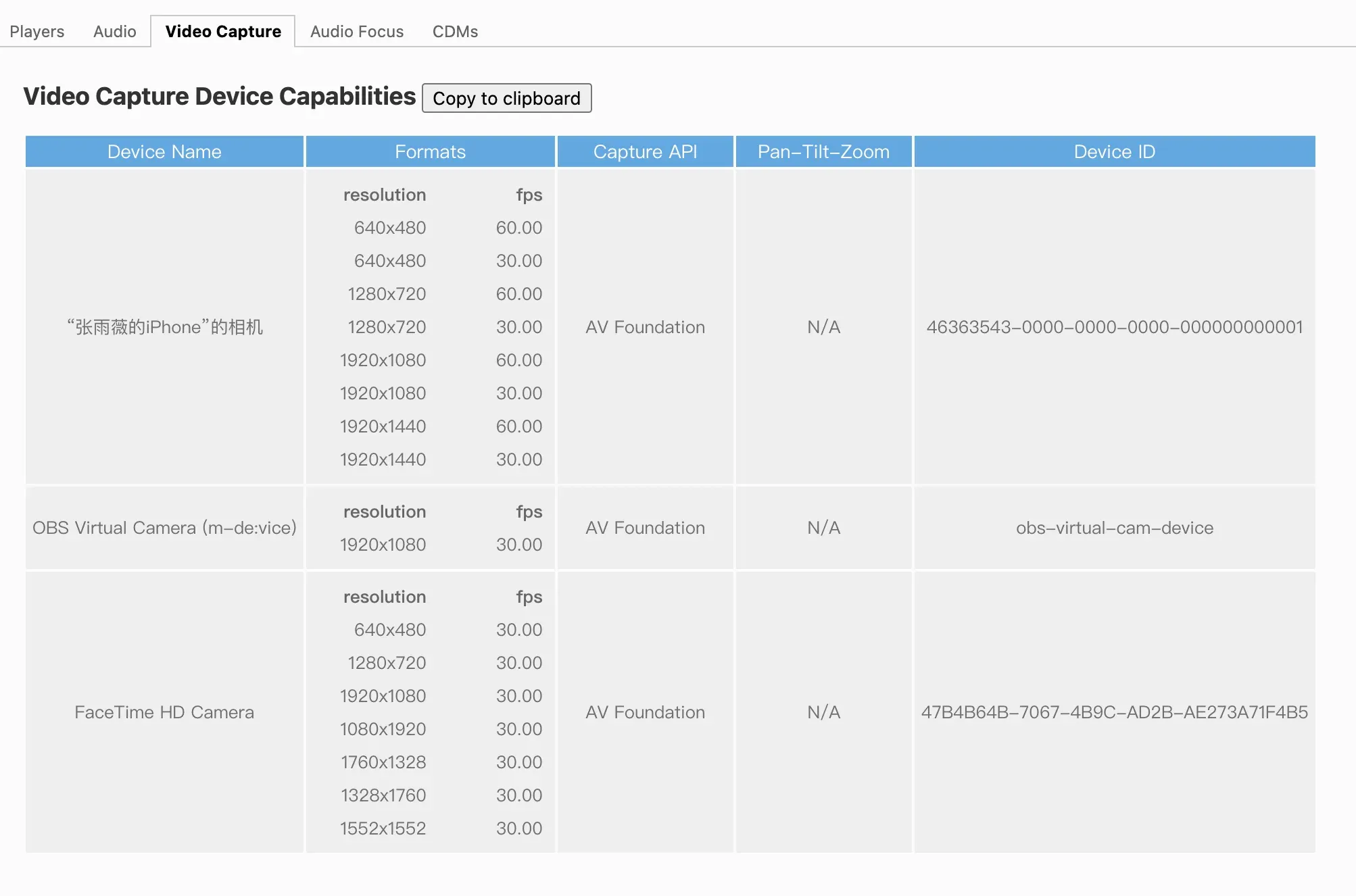Click the Copy to clipboard button
1356x896 pixels.
506,98
